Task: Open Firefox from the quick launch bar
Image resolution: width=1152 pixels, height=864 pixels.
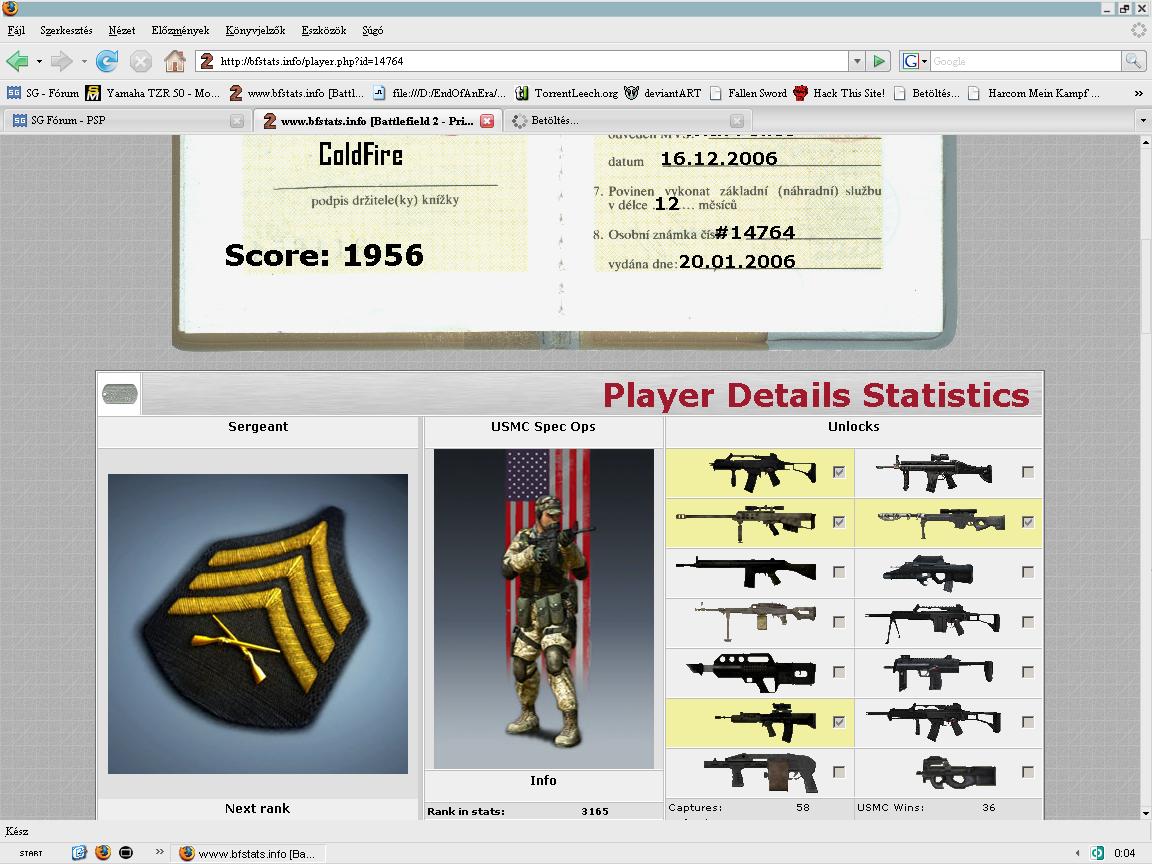Action: click(103, 853)
